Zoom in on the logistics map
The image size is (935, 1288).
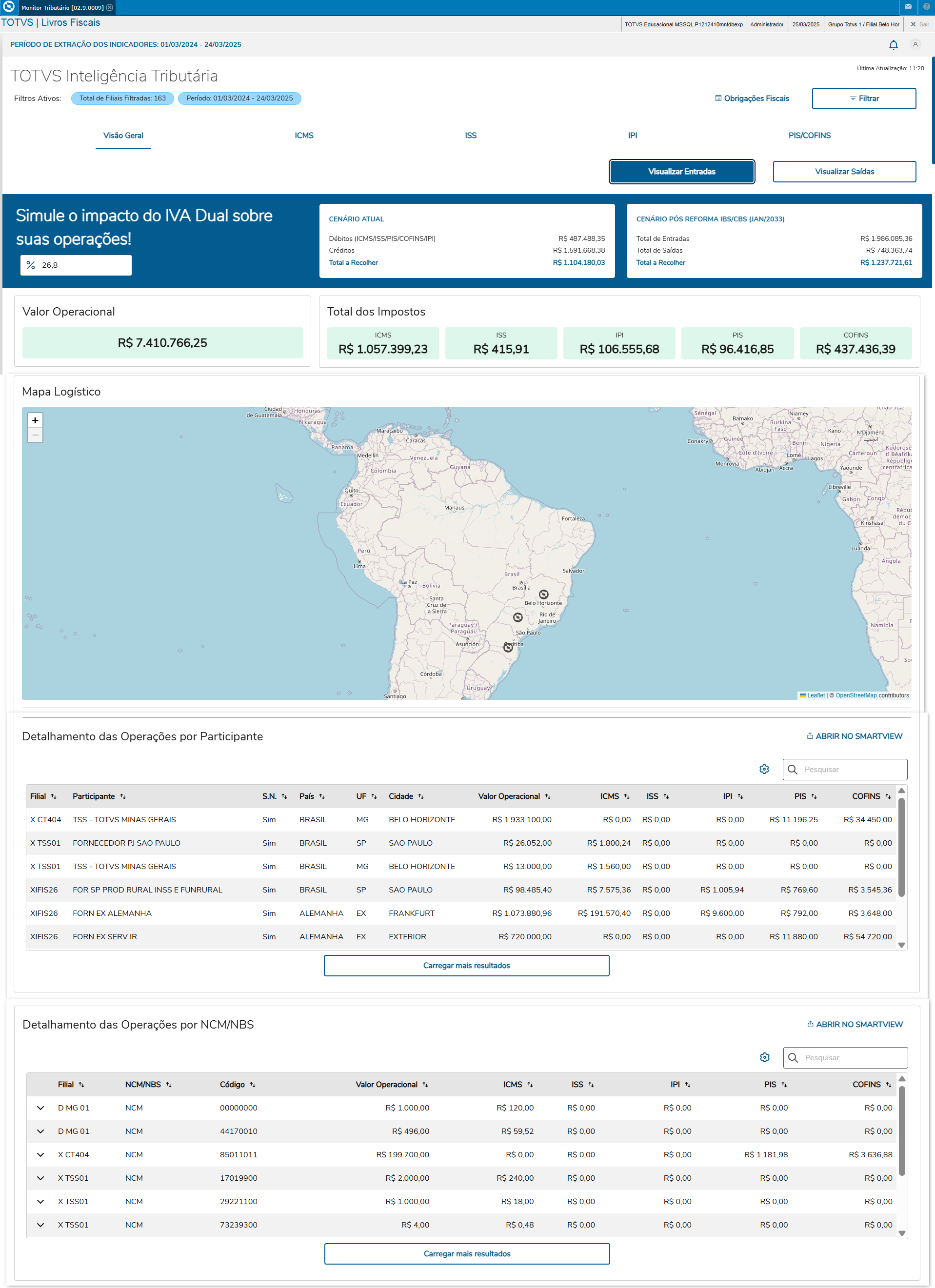[35, 420]
